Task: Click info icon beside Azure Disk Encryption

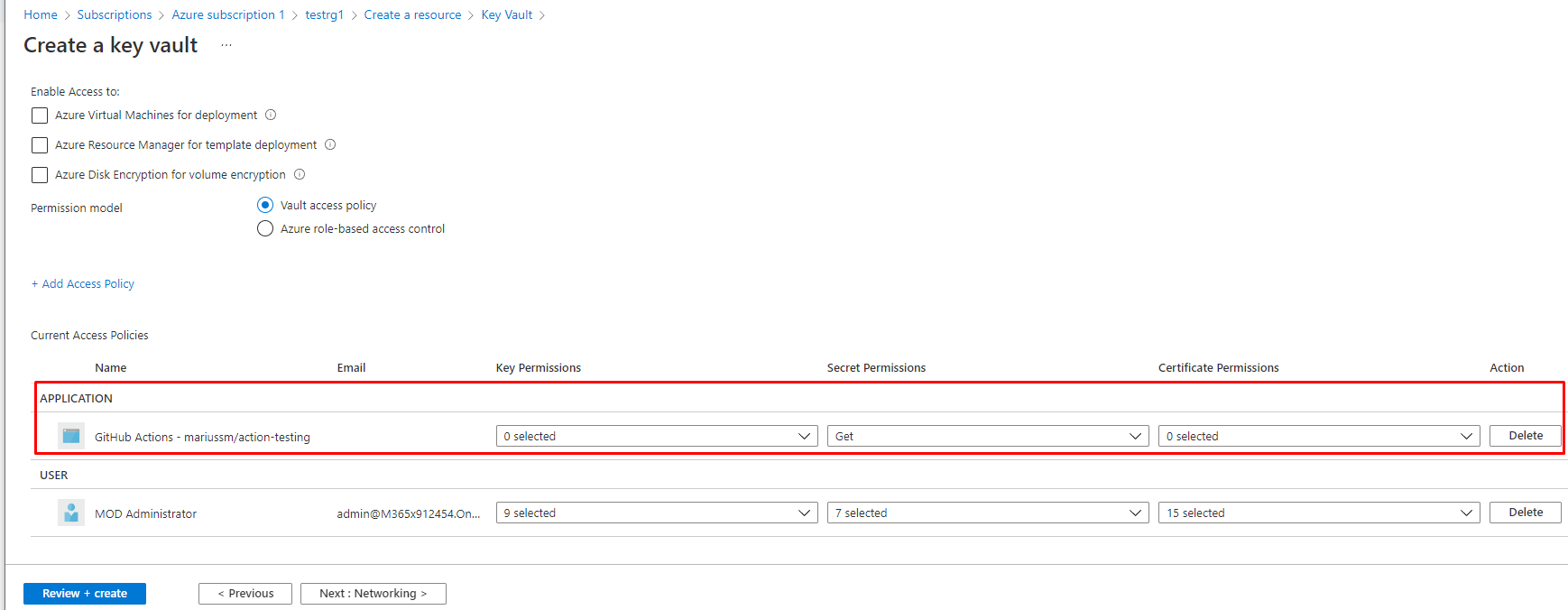Action: coord(300,174)
